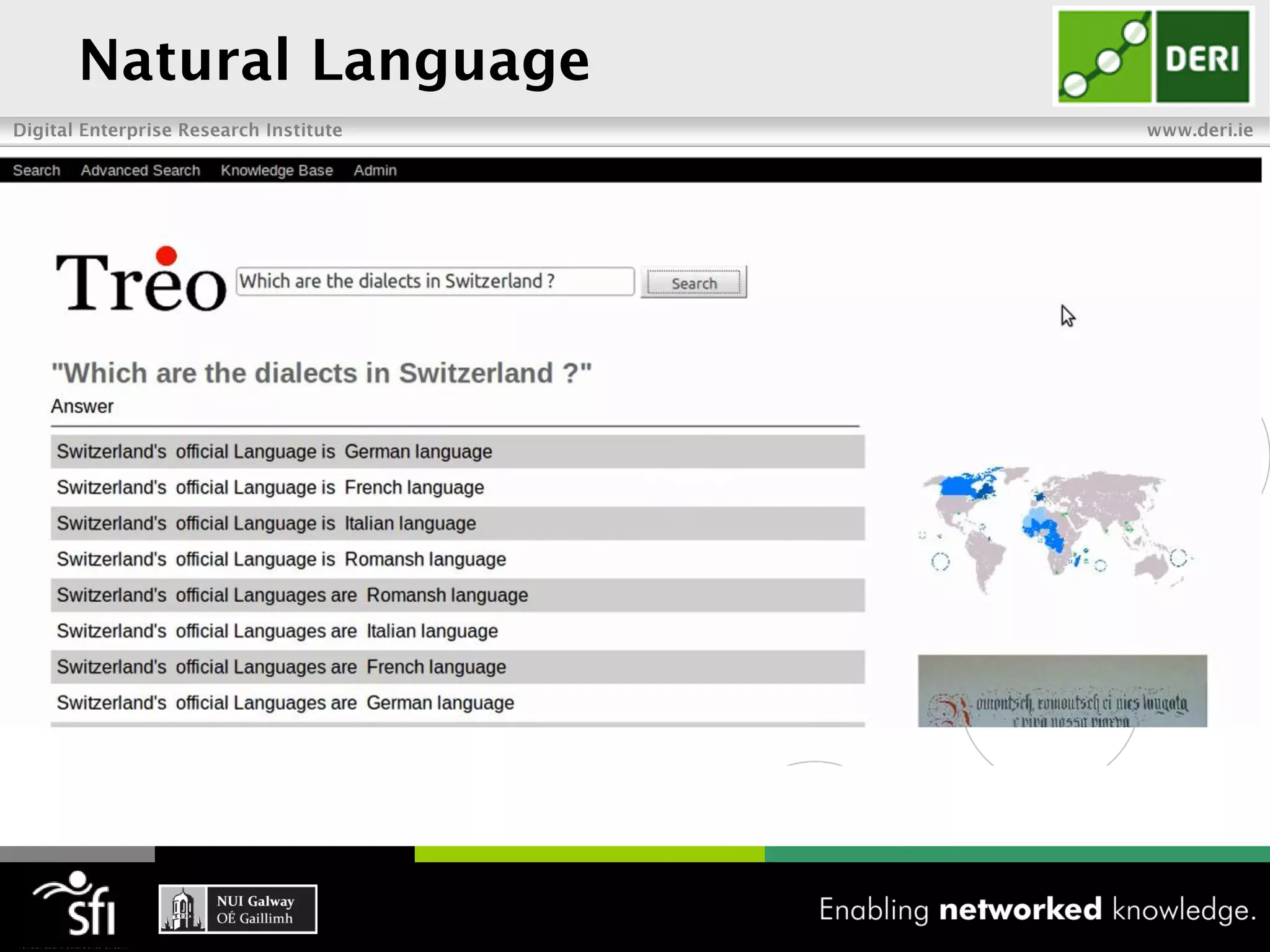Select the official Language is Romansh row

coord(457,559)
